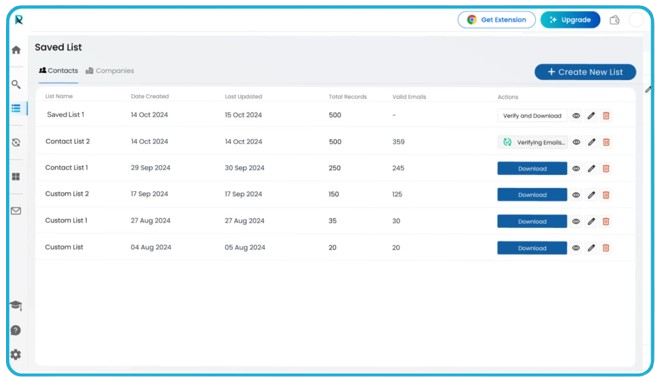Screen dimensions: 659x379
Task: Edit Custom List 2 with the pencil
Action: (x=591, y=195)
